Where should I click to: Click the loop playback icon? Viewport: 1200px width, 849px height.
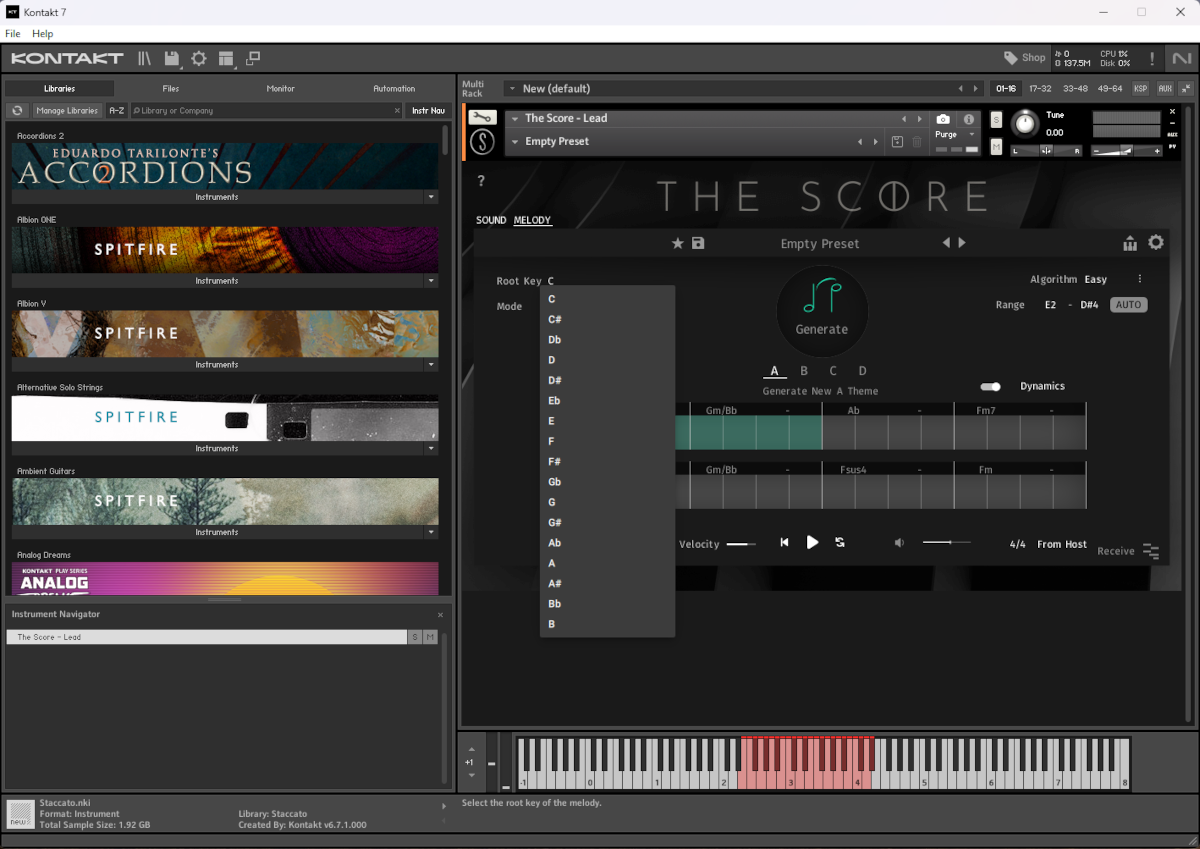(x=840, y=542)
